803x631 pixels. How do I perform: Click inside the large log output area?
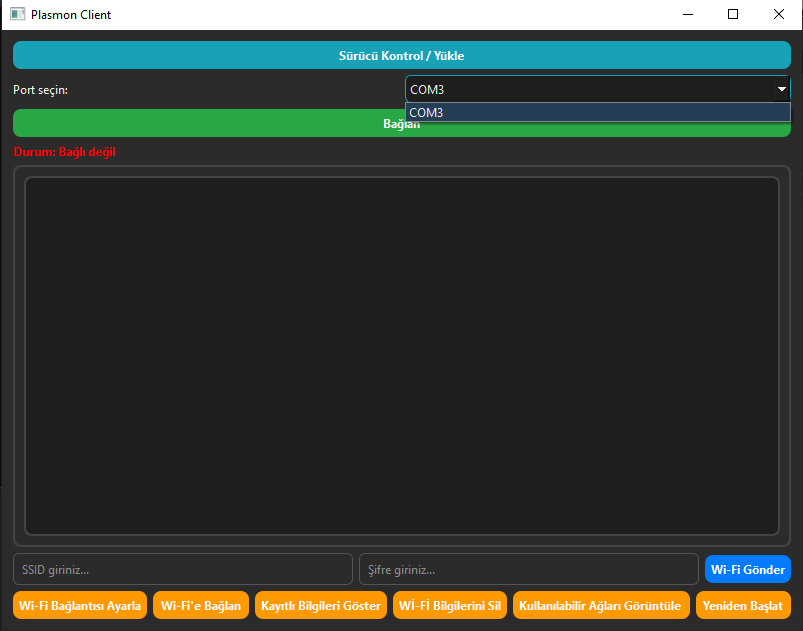coord(401,355)
